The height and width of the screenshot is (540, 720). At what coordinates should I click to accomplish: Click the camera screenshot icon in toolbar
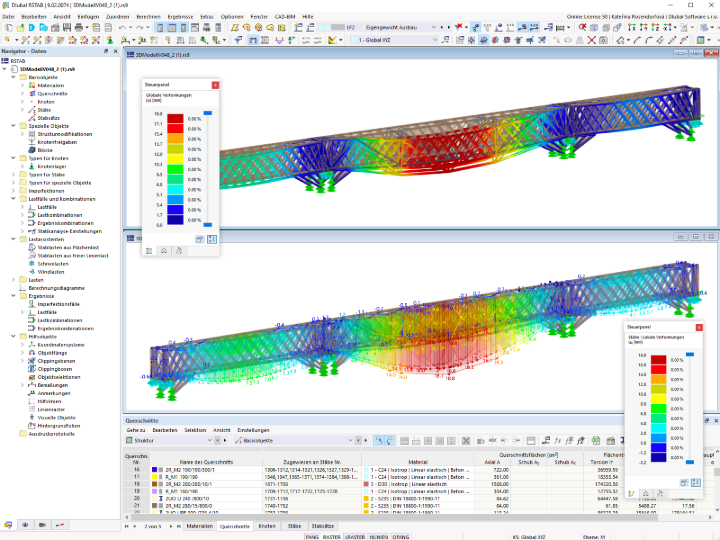pos(603,40)
